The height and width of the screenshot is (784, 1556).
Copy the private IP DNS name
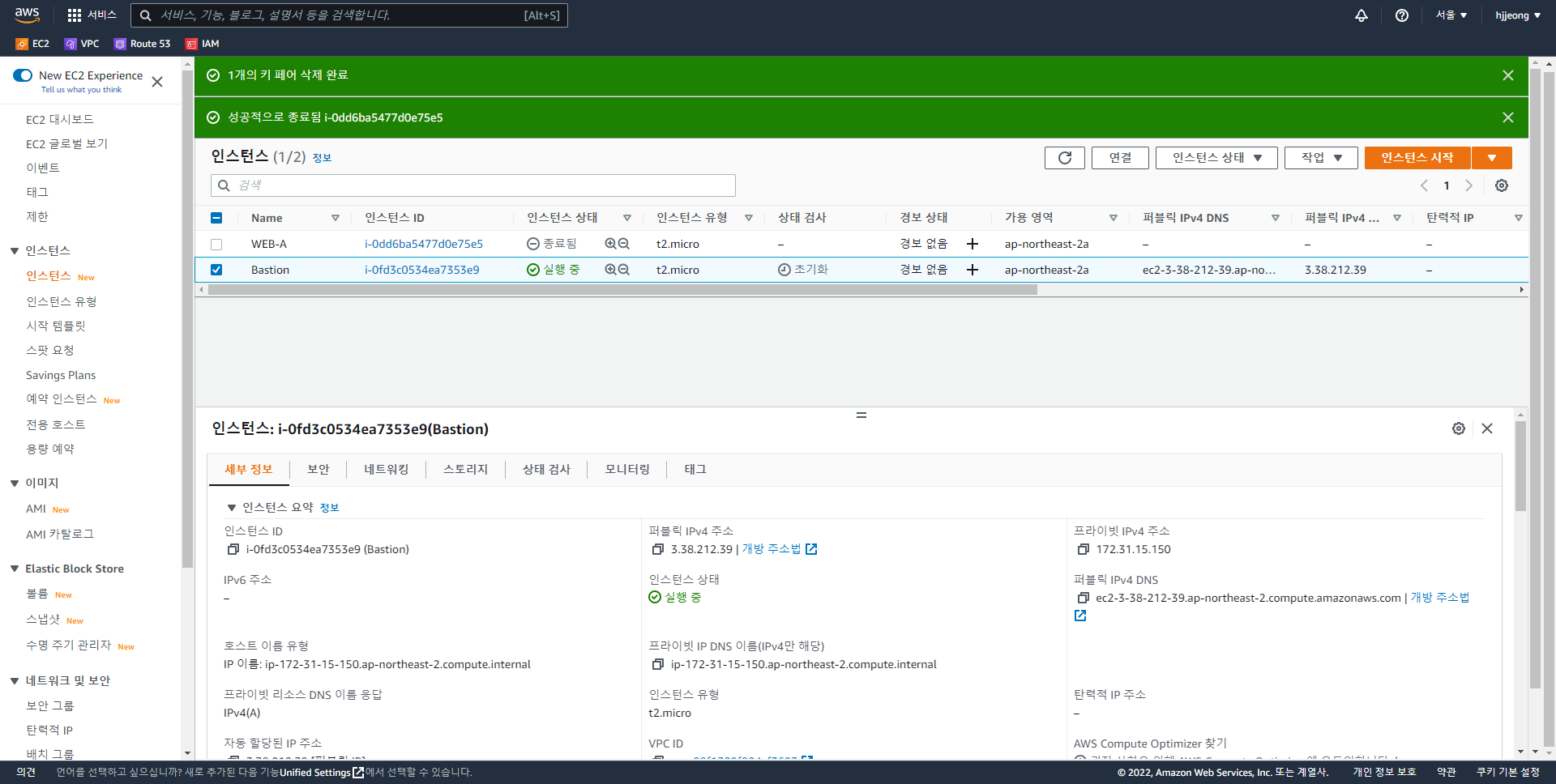point(657,664)
